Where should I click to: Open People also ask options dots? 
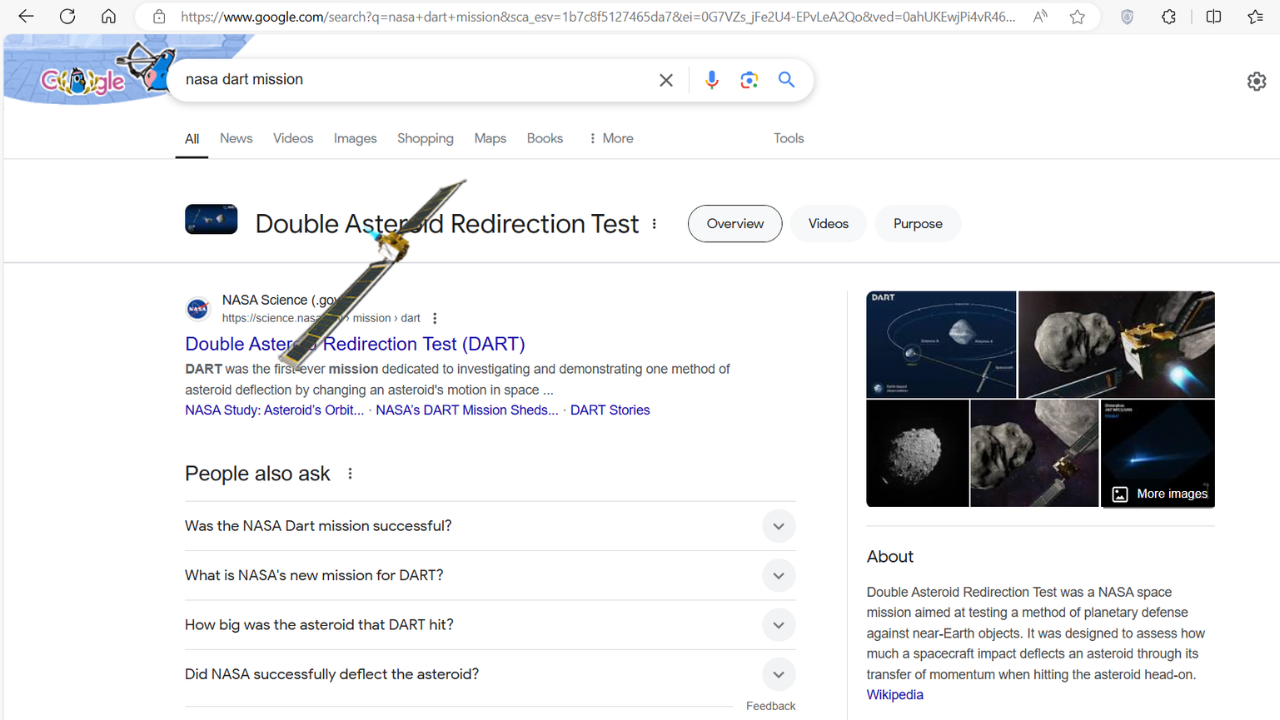350,474
